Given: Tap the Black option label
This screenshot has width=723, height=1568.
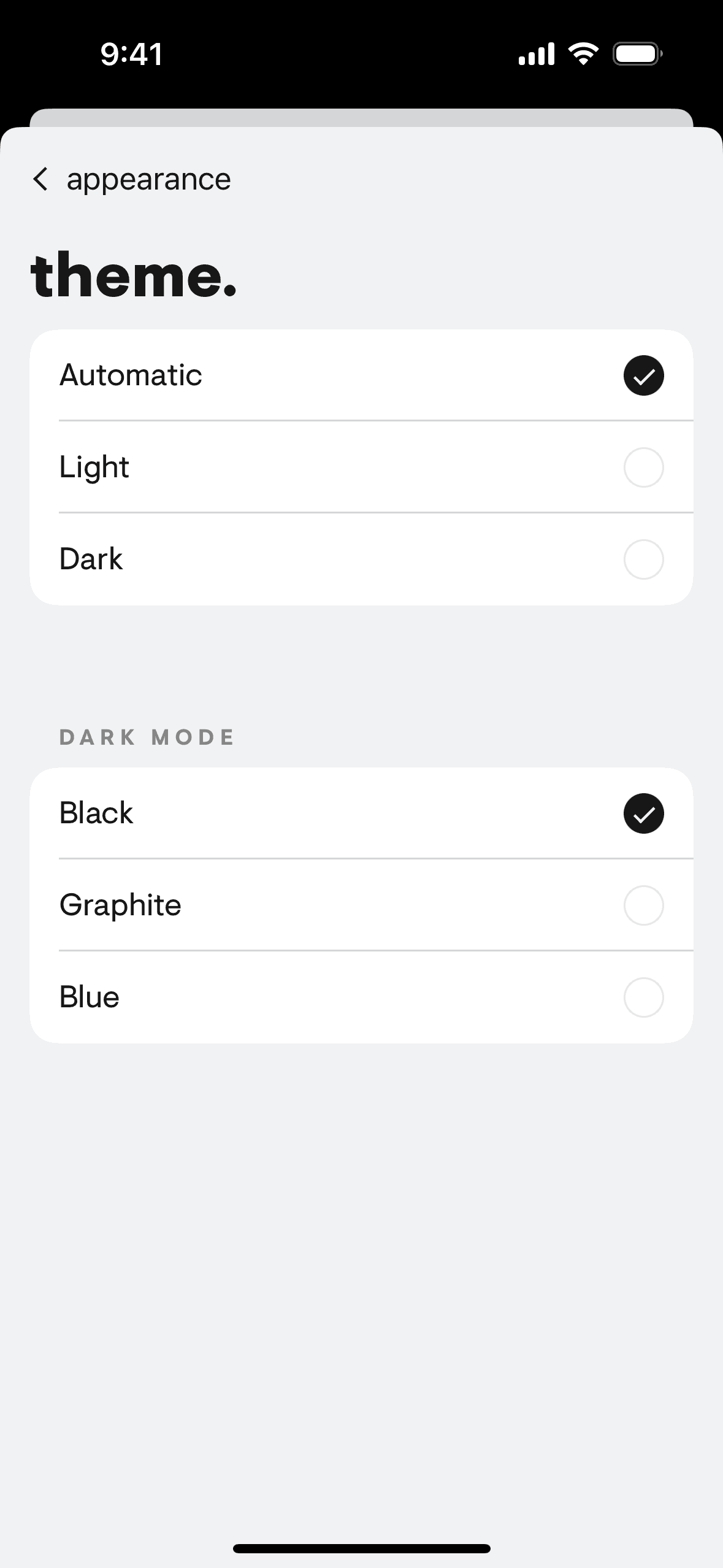Looking at the screenshot, I should tap(96, 813).
